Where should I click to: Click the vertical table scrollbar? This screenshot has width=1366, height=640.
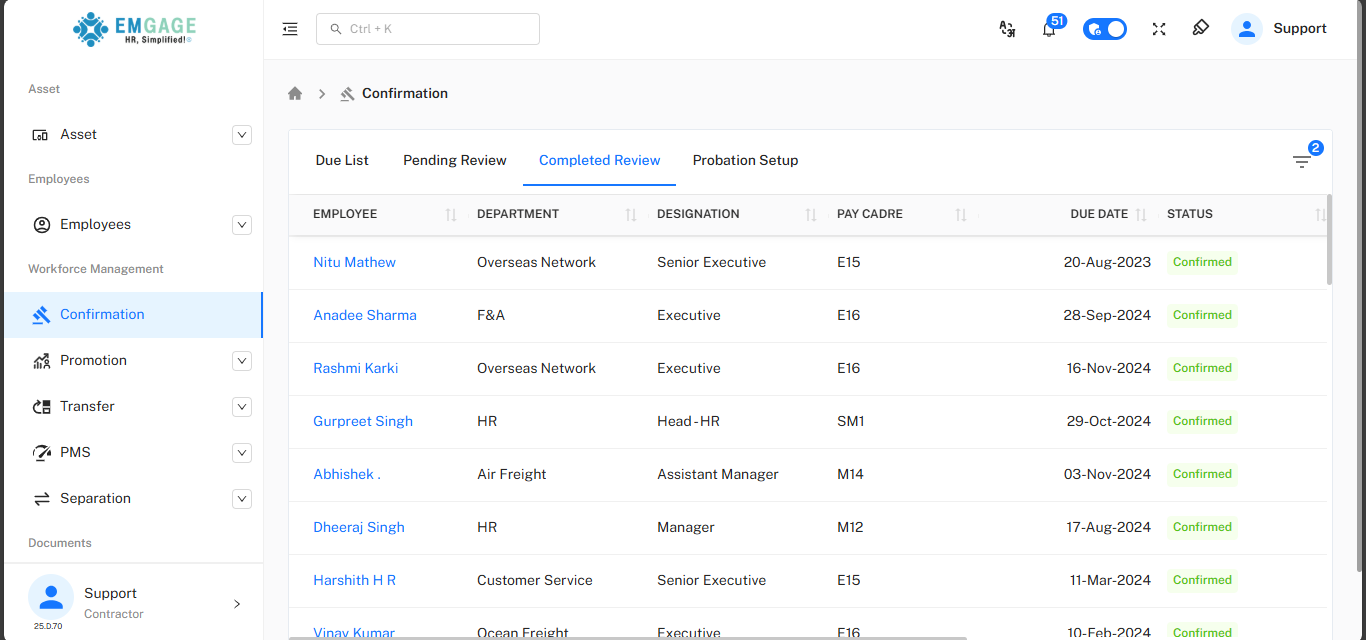coord(1329,240)
